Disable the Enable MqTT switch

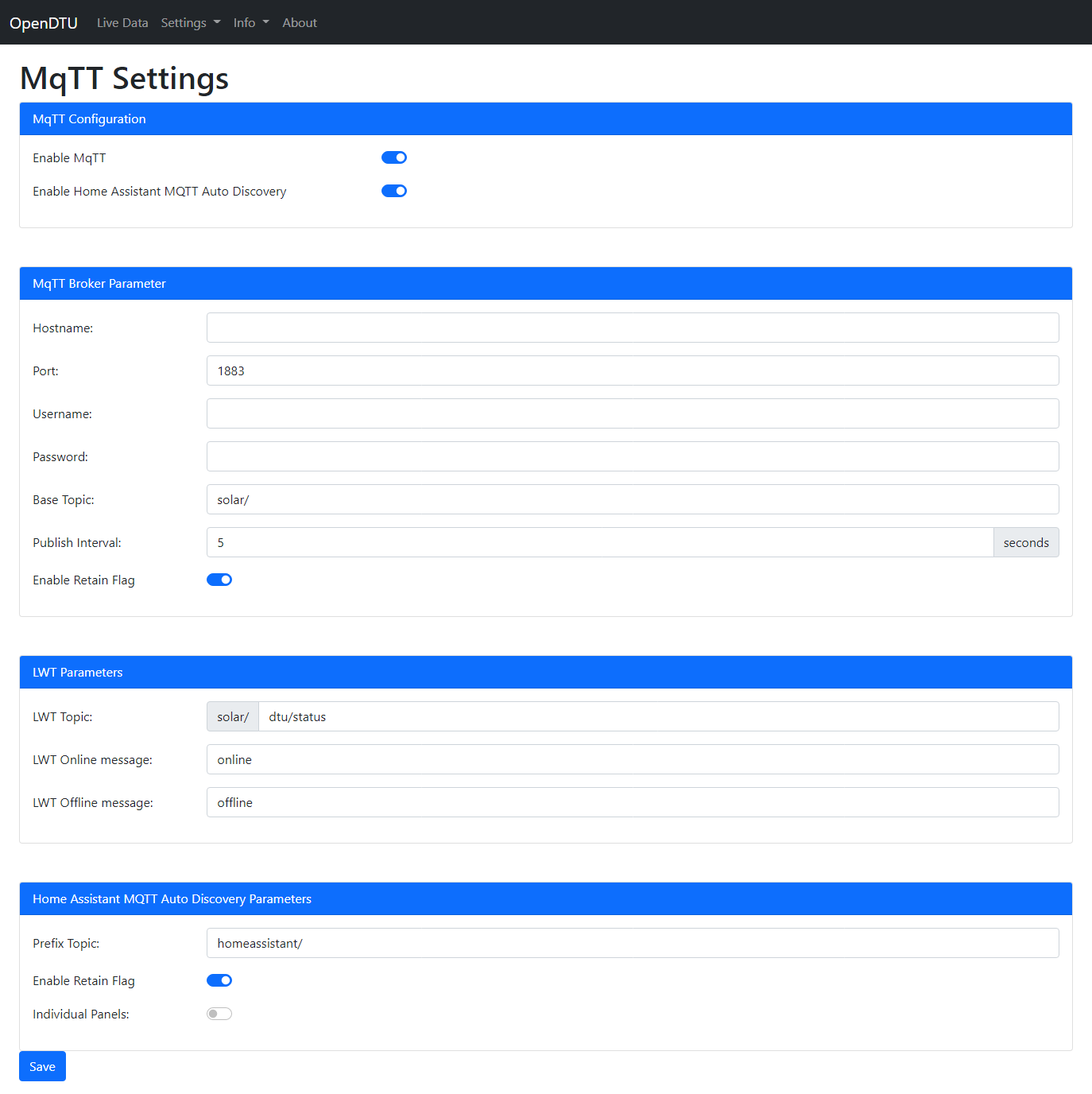[394, 157]
